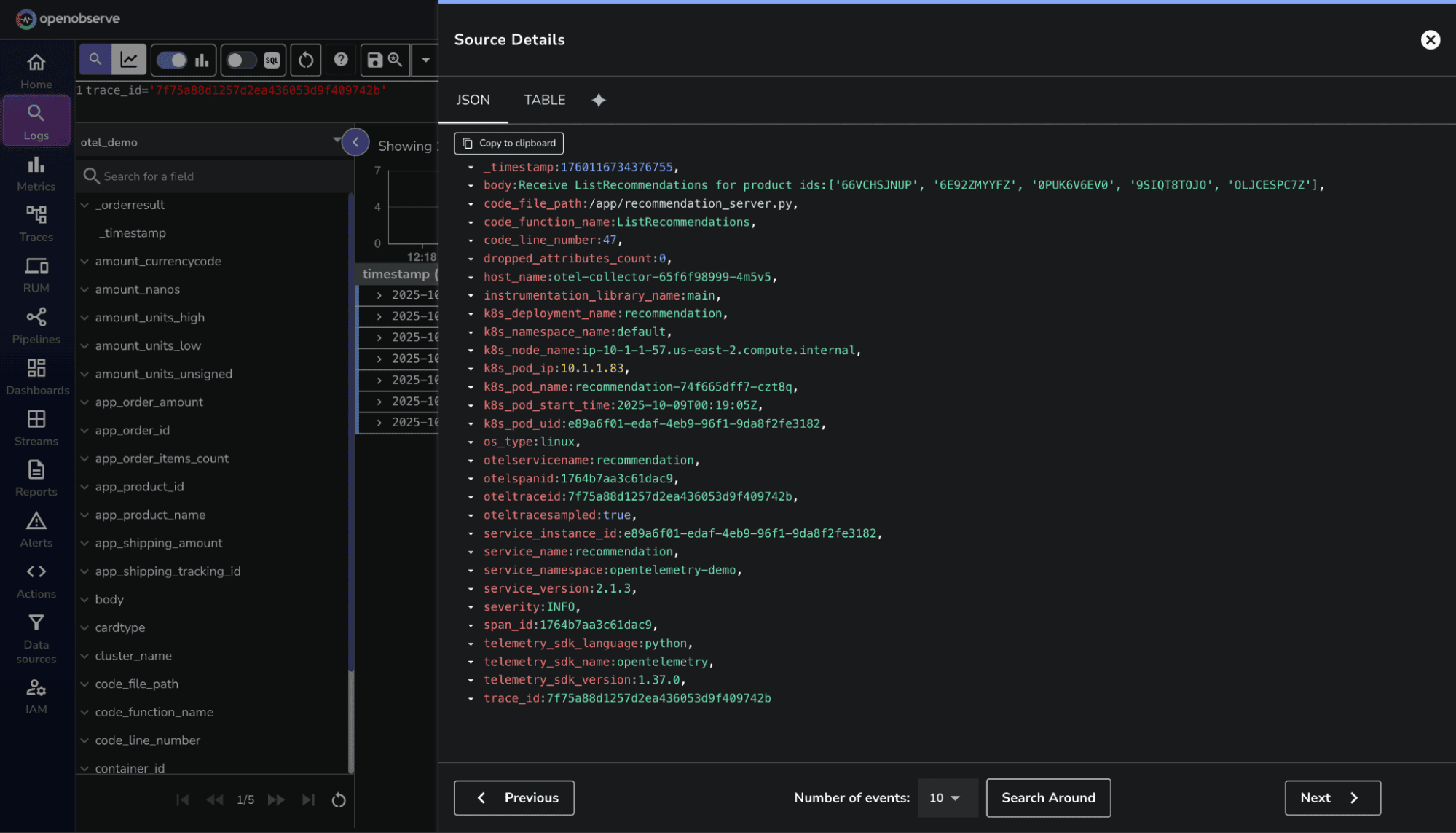Switch to the TABLE tab
Screen dimensions: 1456x833
tap(544, 100)
